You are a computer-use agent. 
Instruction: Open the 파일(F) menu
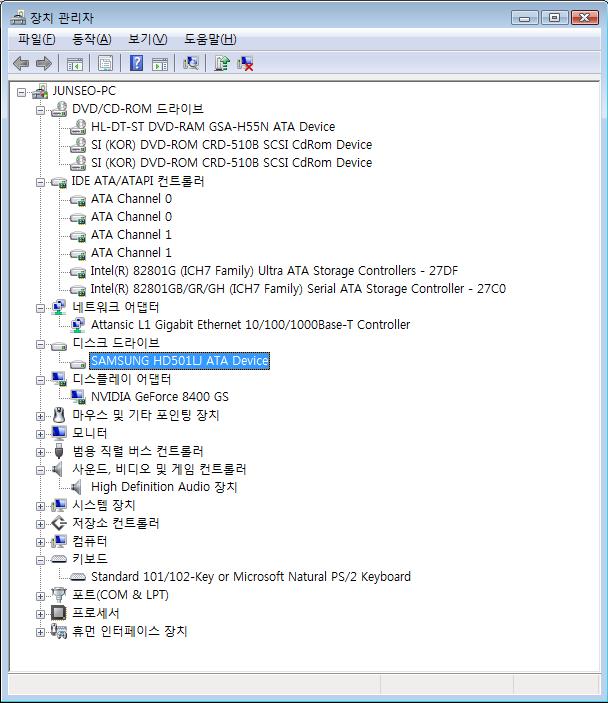pyautogui.click(x=36, y=39)
